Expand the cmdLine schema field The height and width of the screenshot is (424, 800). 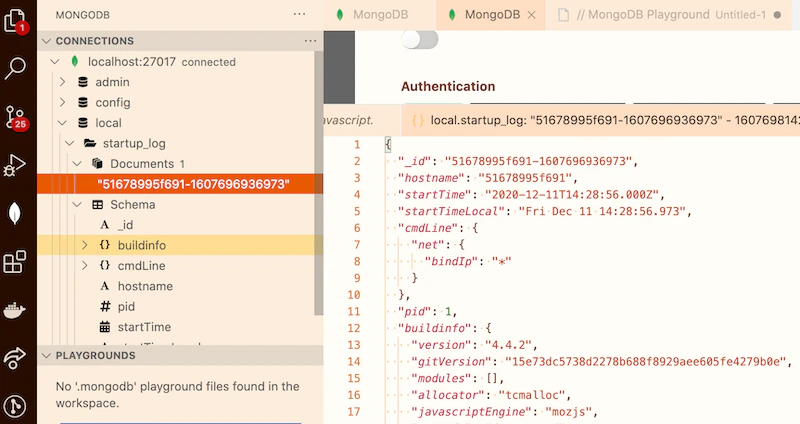[85, 266]
